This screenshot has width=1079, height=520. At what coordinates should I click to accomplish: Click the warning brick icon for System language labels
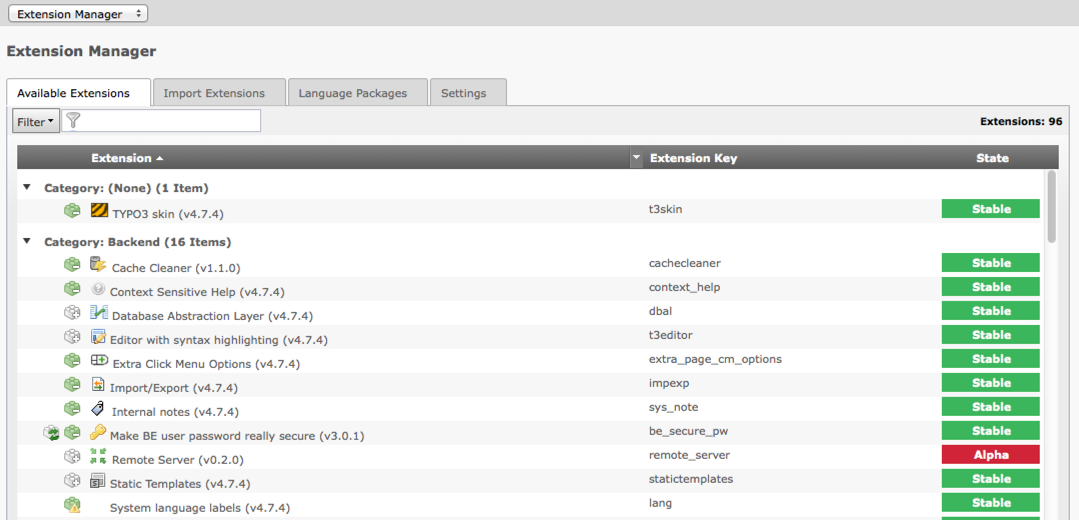(x=72, y=506)
